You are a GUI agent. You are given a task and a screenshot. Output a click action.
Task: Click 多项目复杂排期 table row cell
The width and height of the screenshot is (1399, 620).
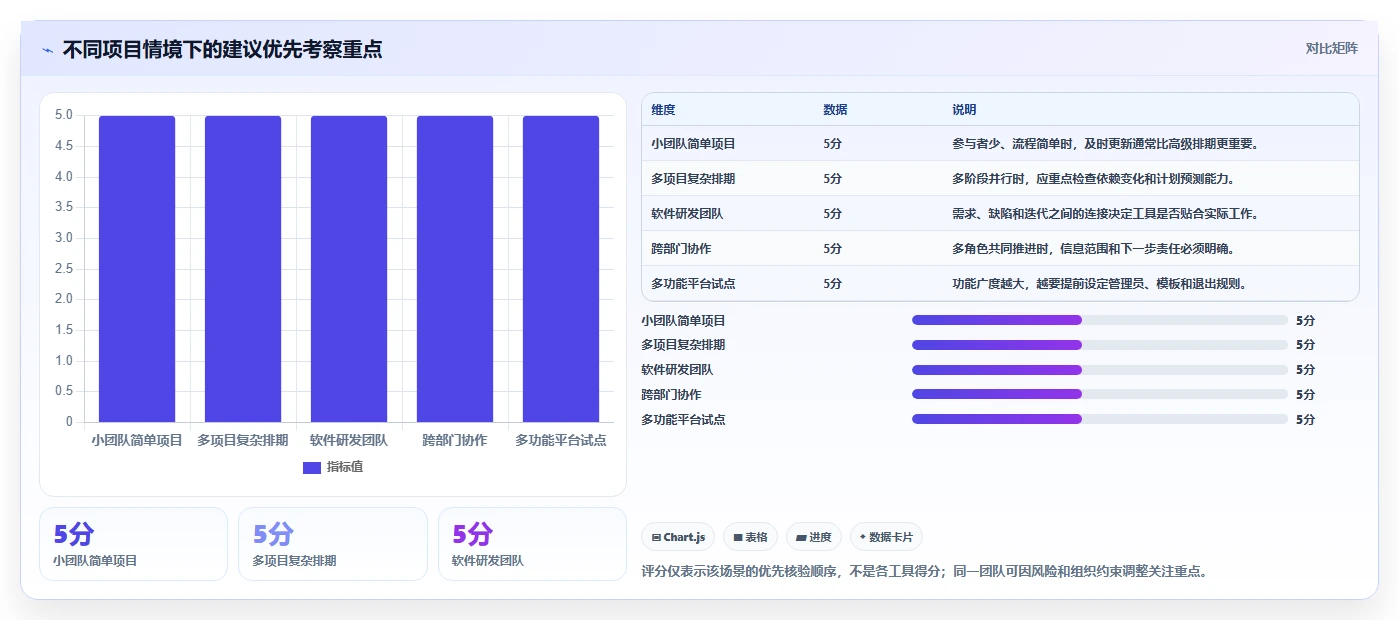693,179
